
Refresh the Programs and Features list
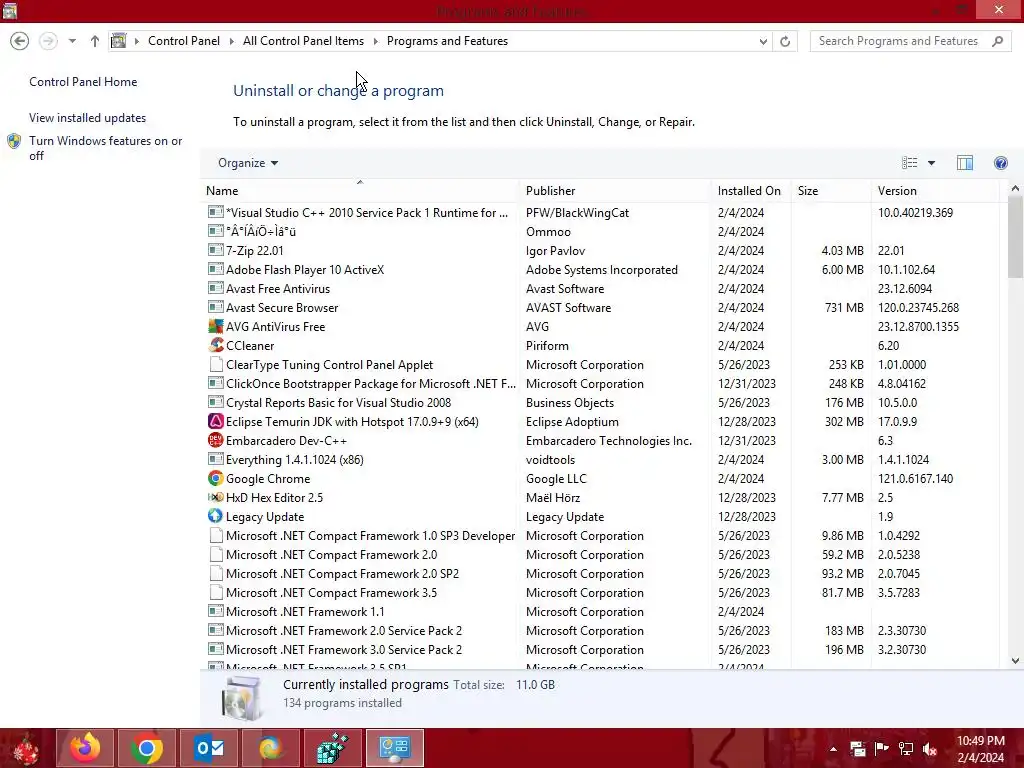[785, 41]
